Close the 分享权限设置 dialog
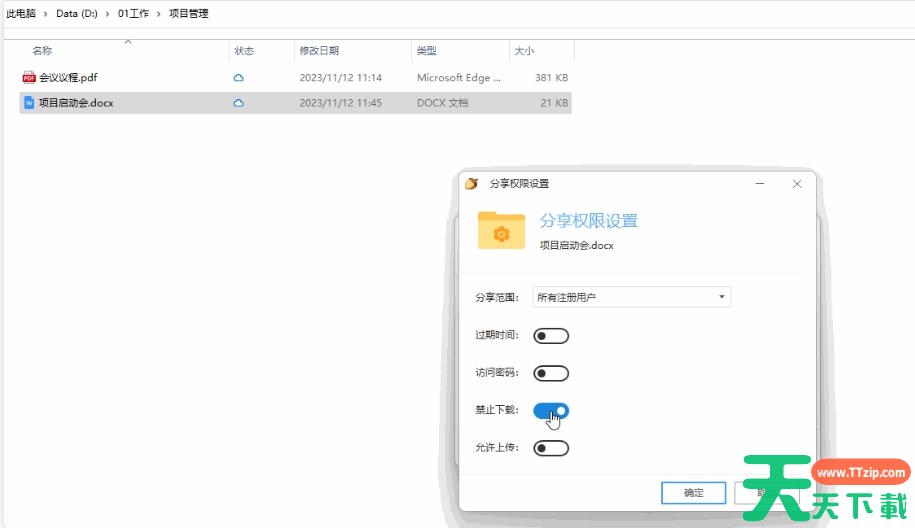The width and height of the screenshot is (915, 528). 797,184
